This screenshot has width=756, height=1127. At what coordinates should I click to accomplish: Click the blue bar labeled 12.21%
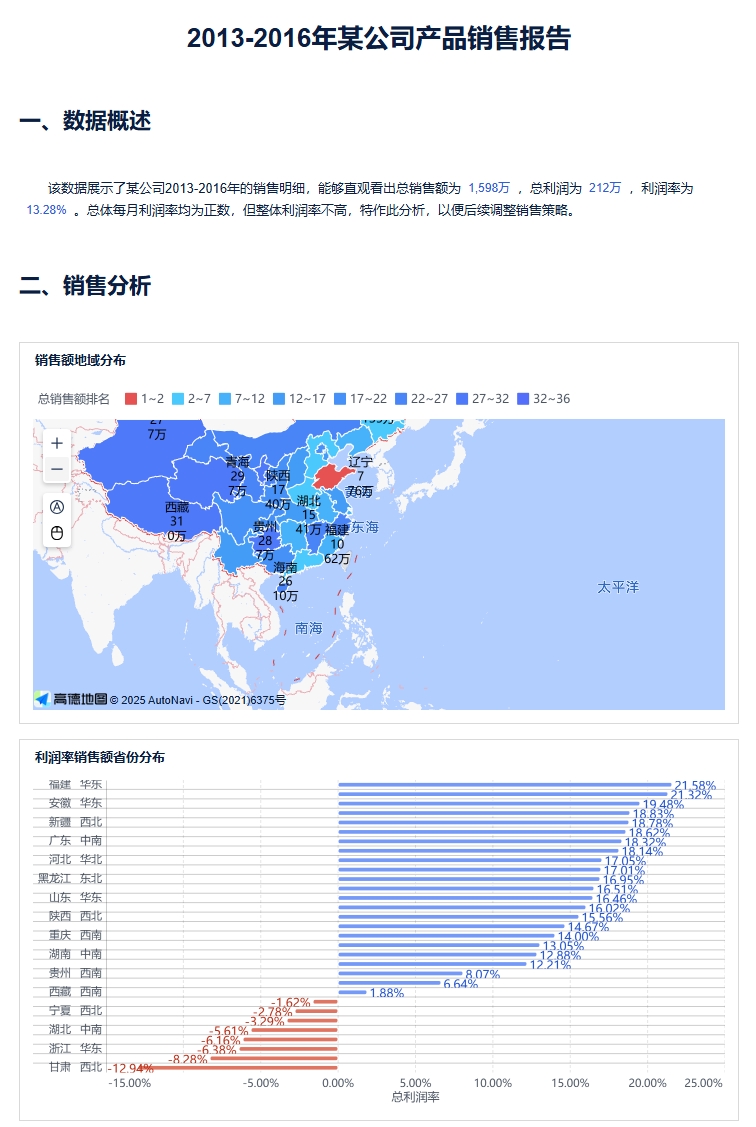432,965
